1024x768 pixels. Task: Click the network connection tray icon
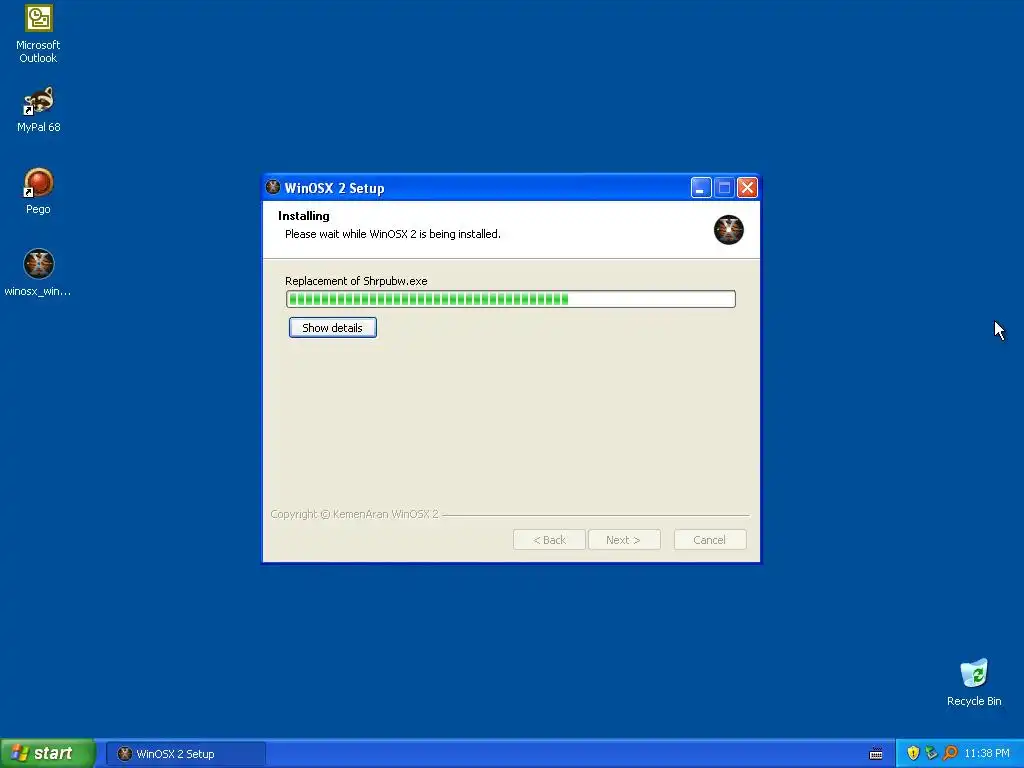[x=931, y=753]
